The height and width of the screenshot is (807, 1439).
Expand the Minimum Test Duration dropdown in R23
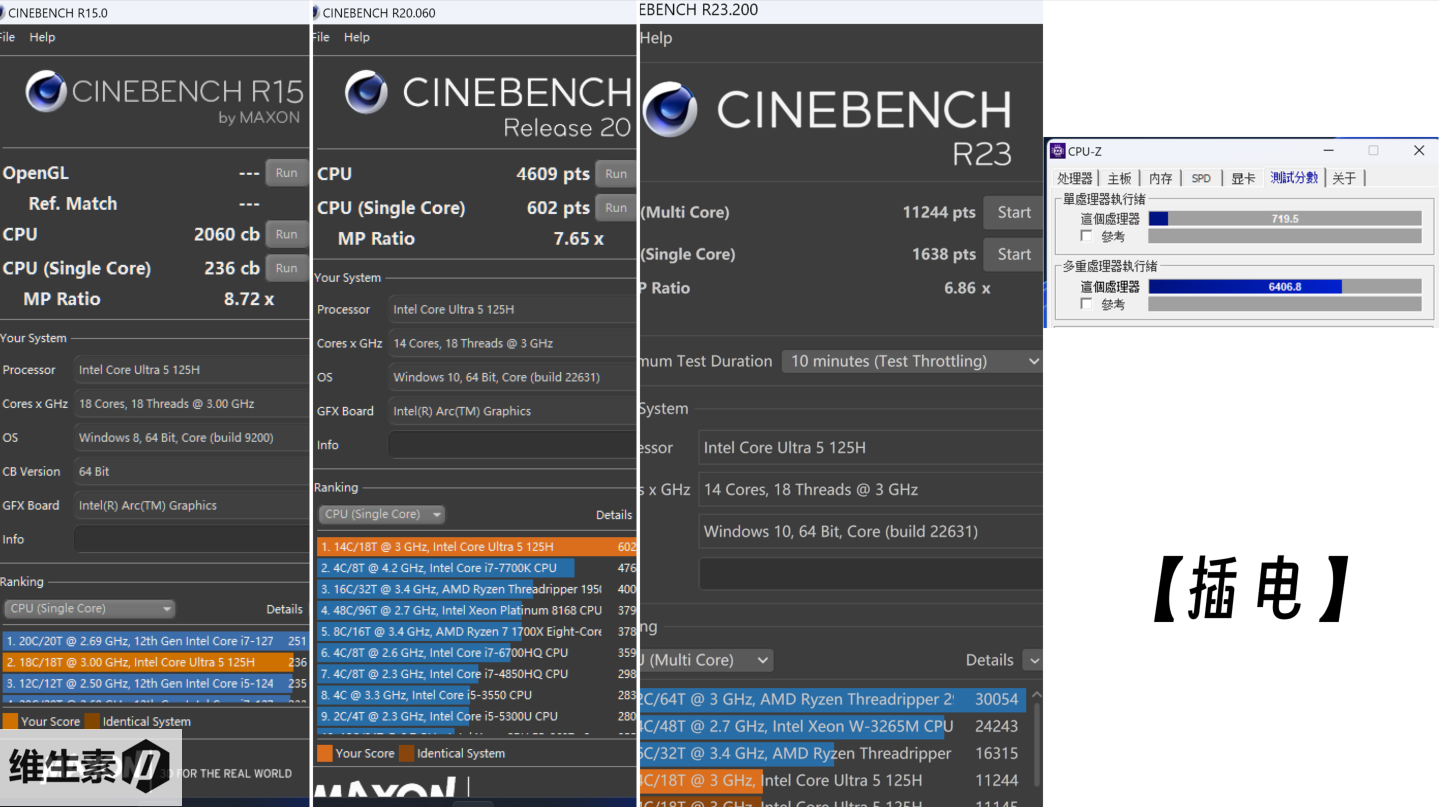pyautogui.click(x=912, y=361)
